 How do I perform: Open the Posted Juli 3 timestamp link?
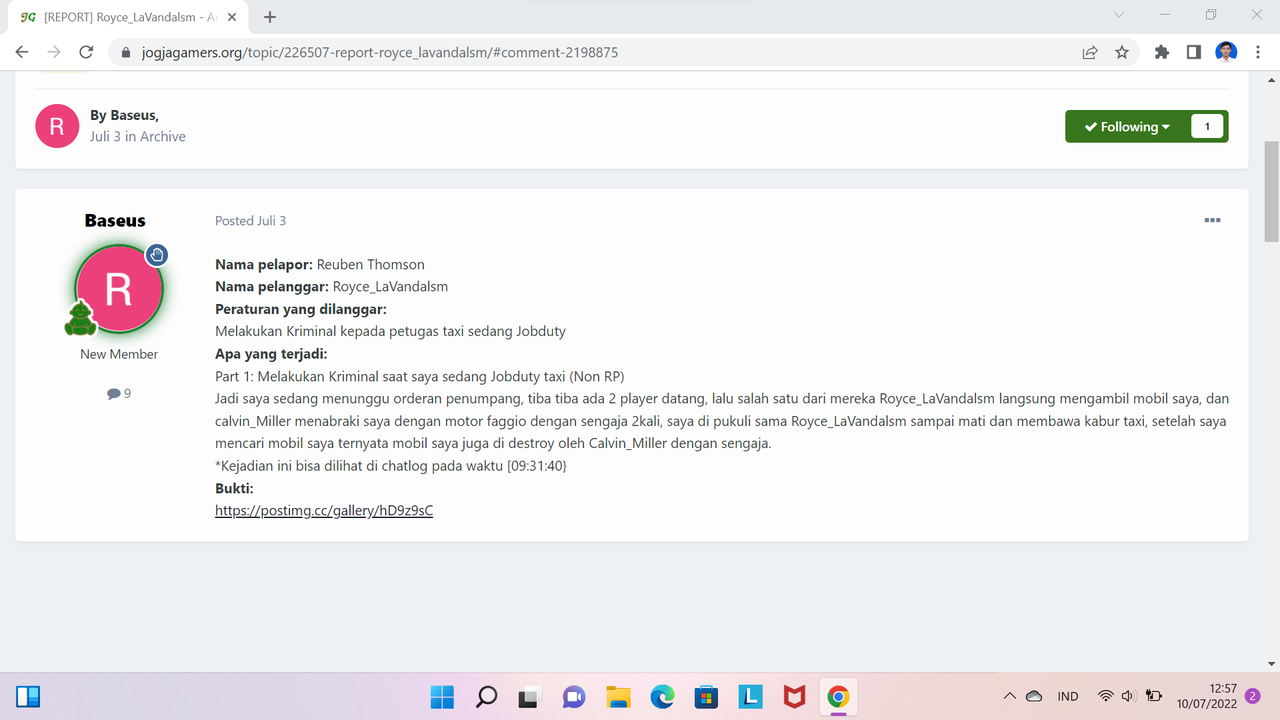pos(250,221)
